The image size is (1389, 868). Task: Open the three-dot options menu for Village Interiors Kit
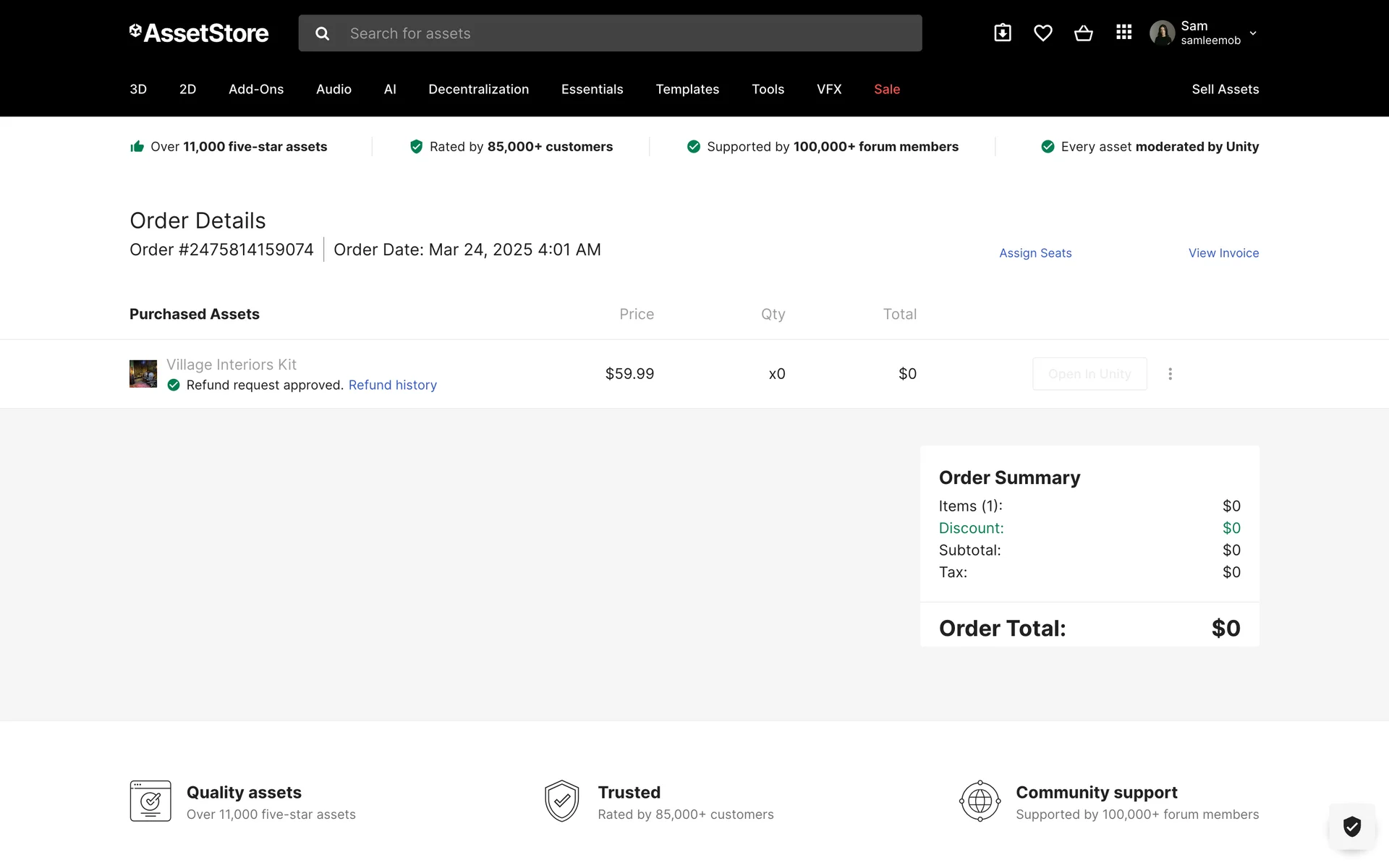1170,374
